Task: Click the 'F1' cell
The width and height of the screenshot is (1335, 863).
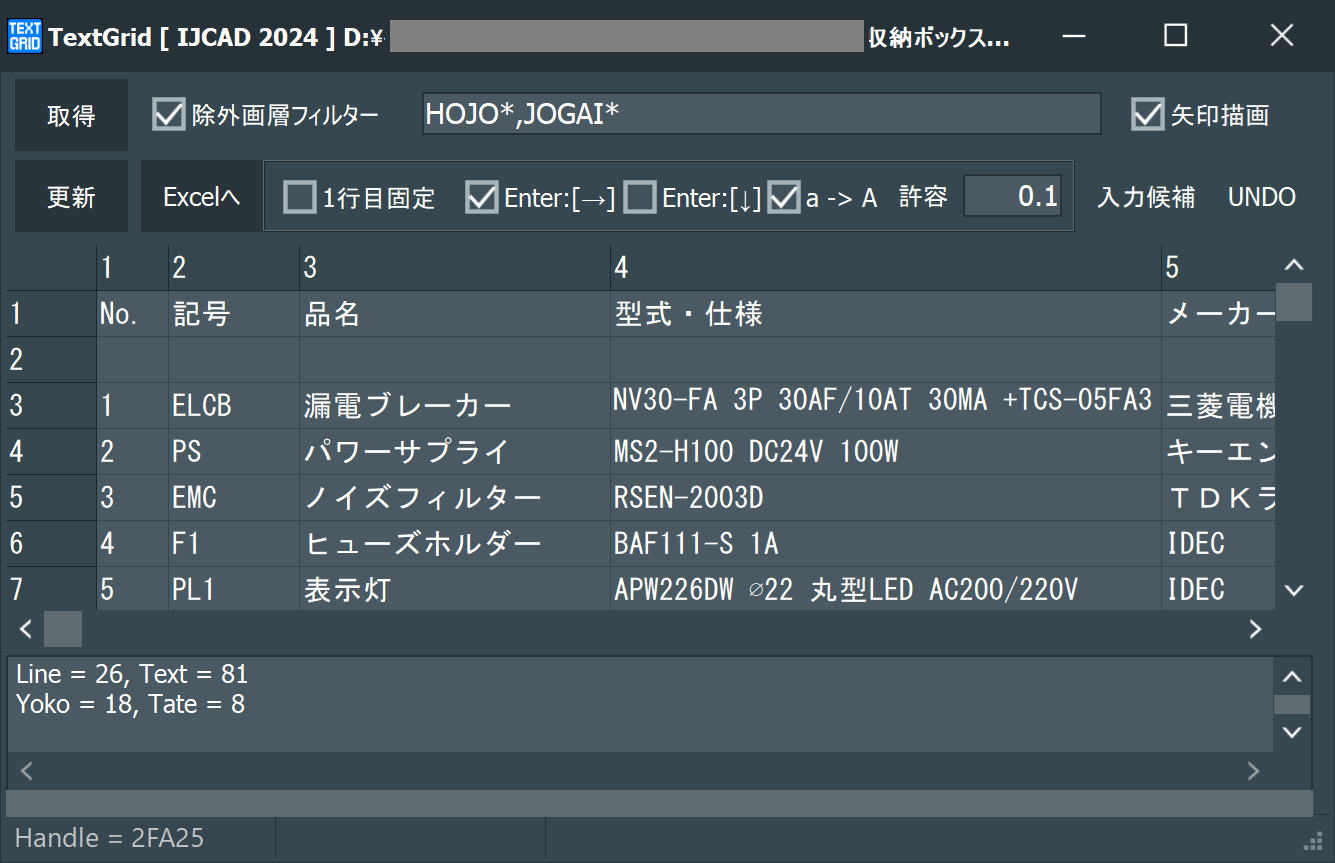Action: 234,544
